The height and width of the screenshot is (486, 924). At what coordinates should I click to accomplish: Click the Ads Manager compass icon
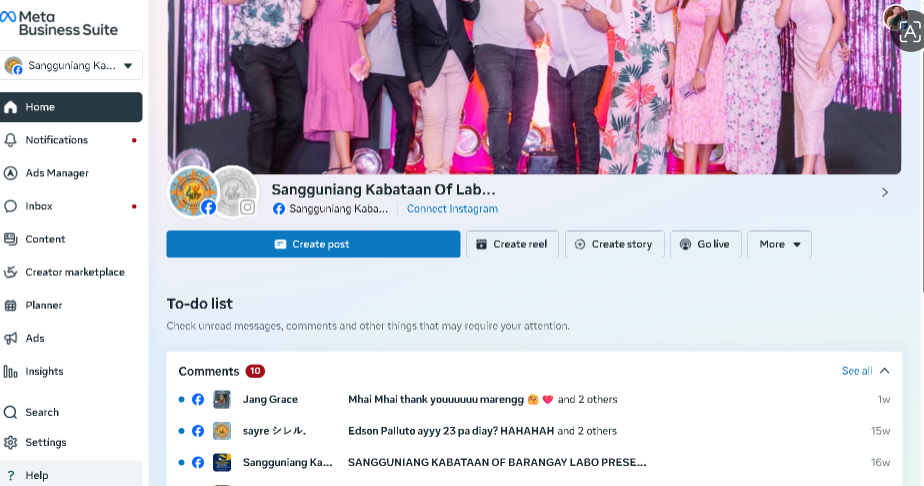pyautogui.click(x=11, y=173)
